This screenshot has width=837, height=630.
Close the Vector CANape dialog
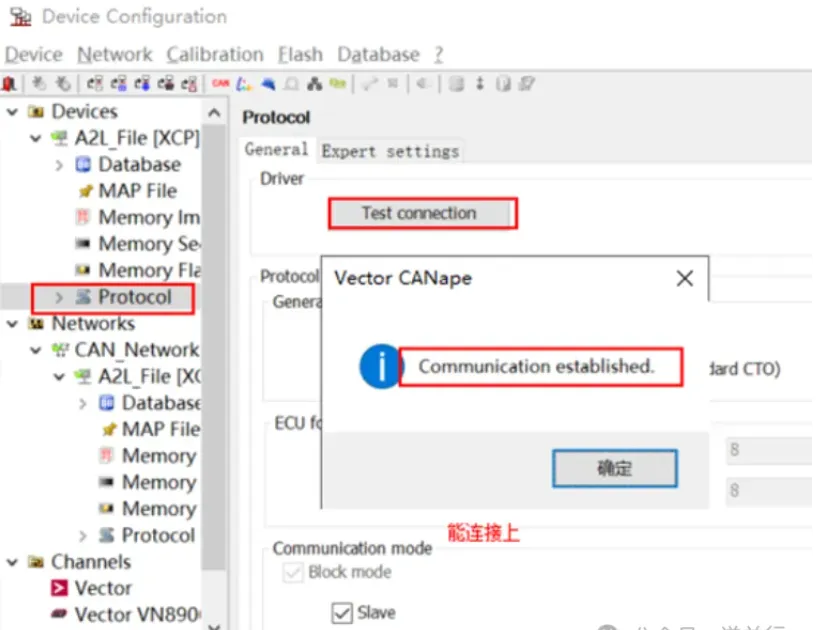(x=684, y=278)
